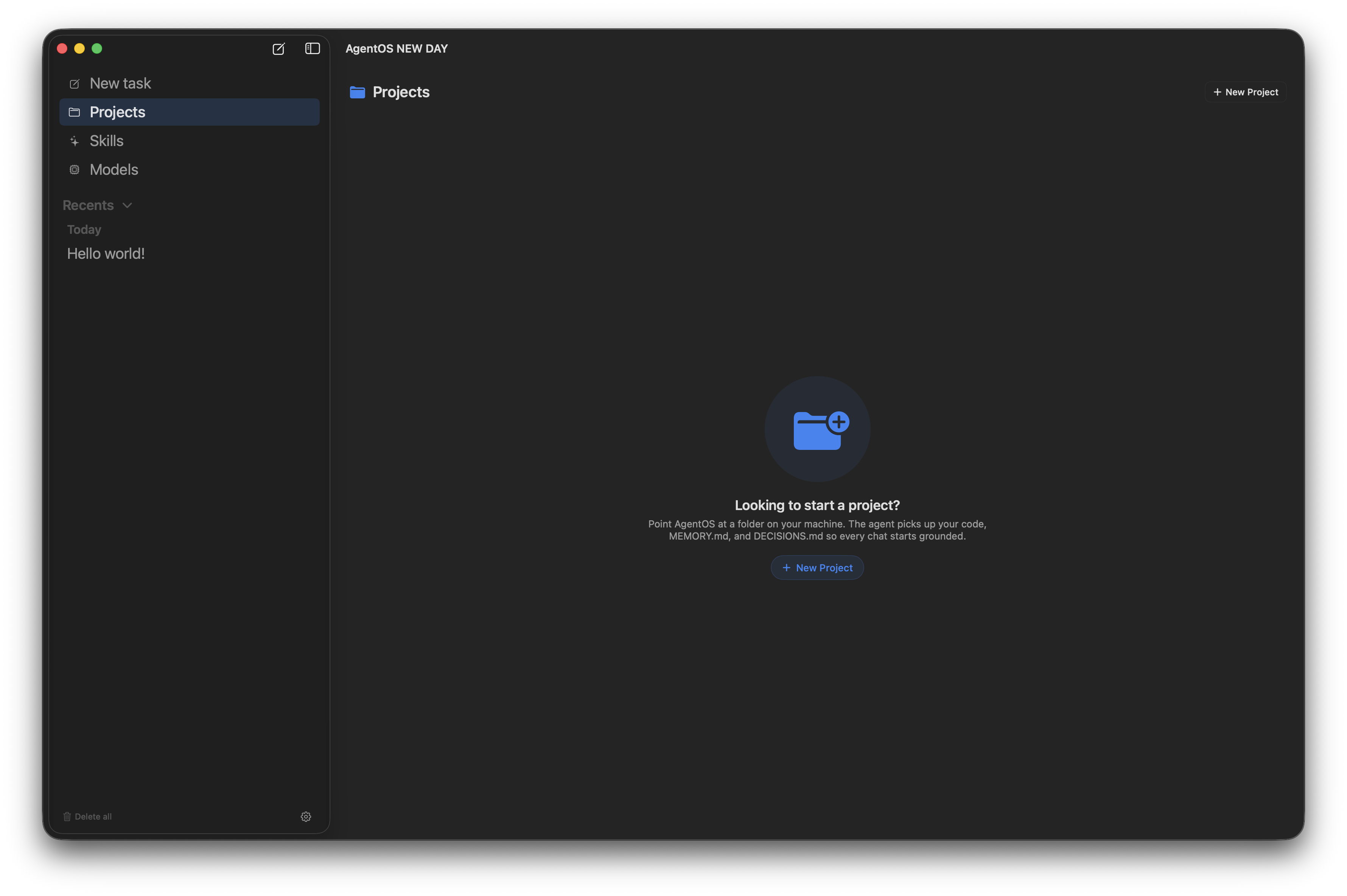Click the compose new task icon in title bar
The width and height of the screenshot is (1347, 896).
[278, 48]
